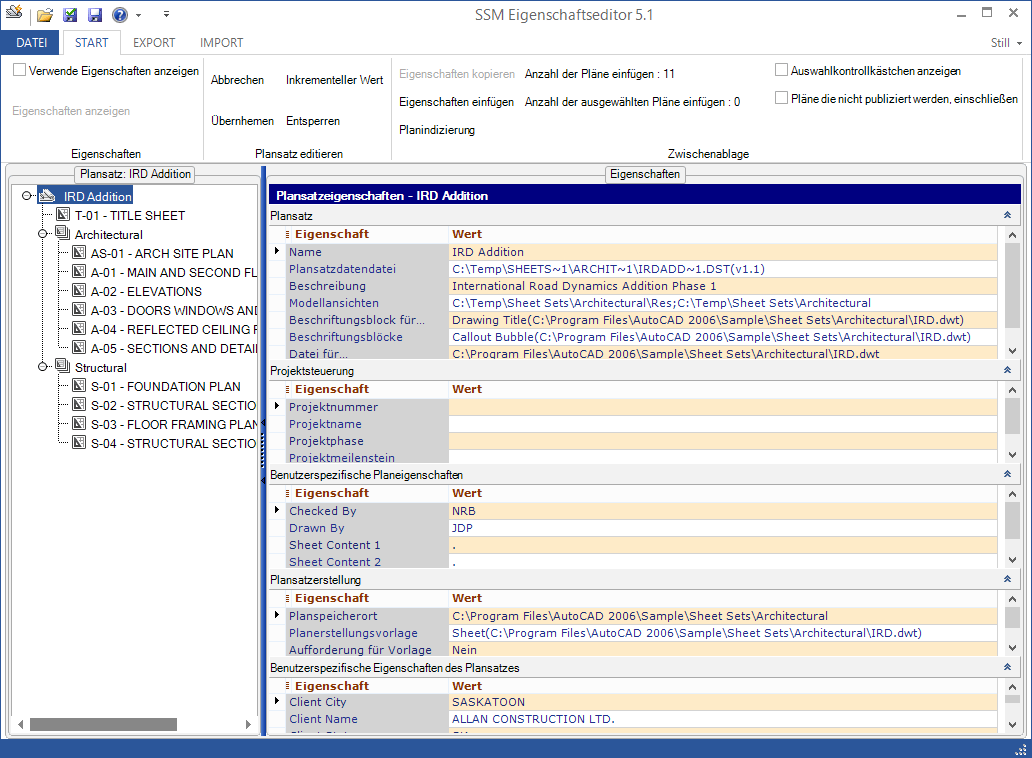
Task: Click the sheet icon beside A-05 - SECTIONS AND DETAIL
Action: coord(79,348)
